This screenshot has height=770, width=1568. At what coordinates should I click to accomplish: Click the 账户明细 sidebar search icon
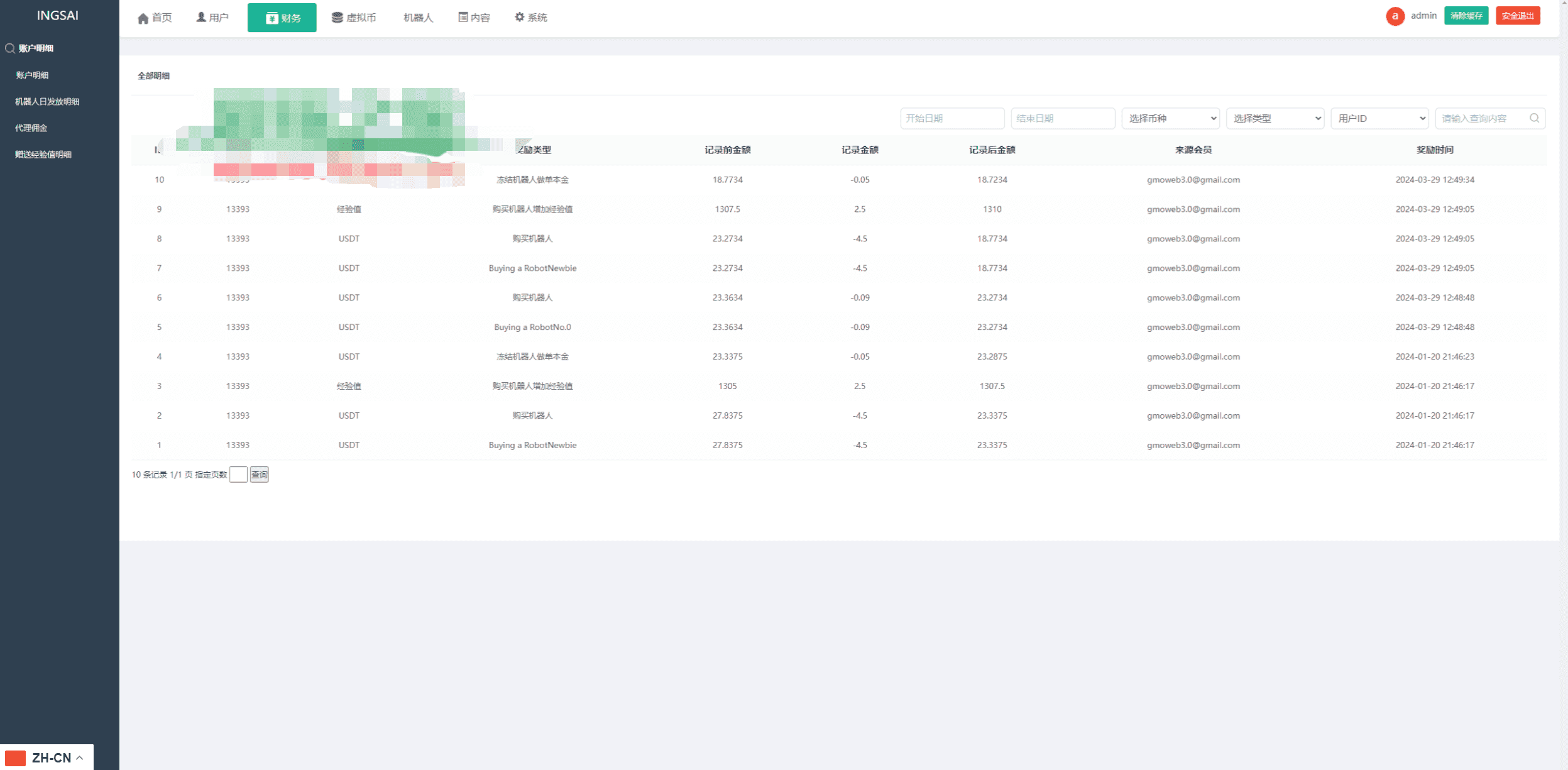[10, 48]
